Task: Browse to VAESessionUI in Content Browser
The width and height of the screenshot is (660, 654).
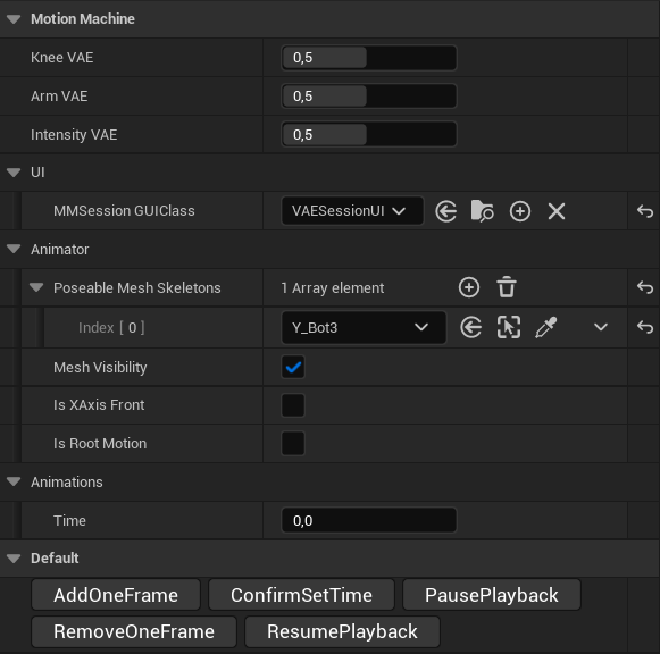Action: coord(482,211)
